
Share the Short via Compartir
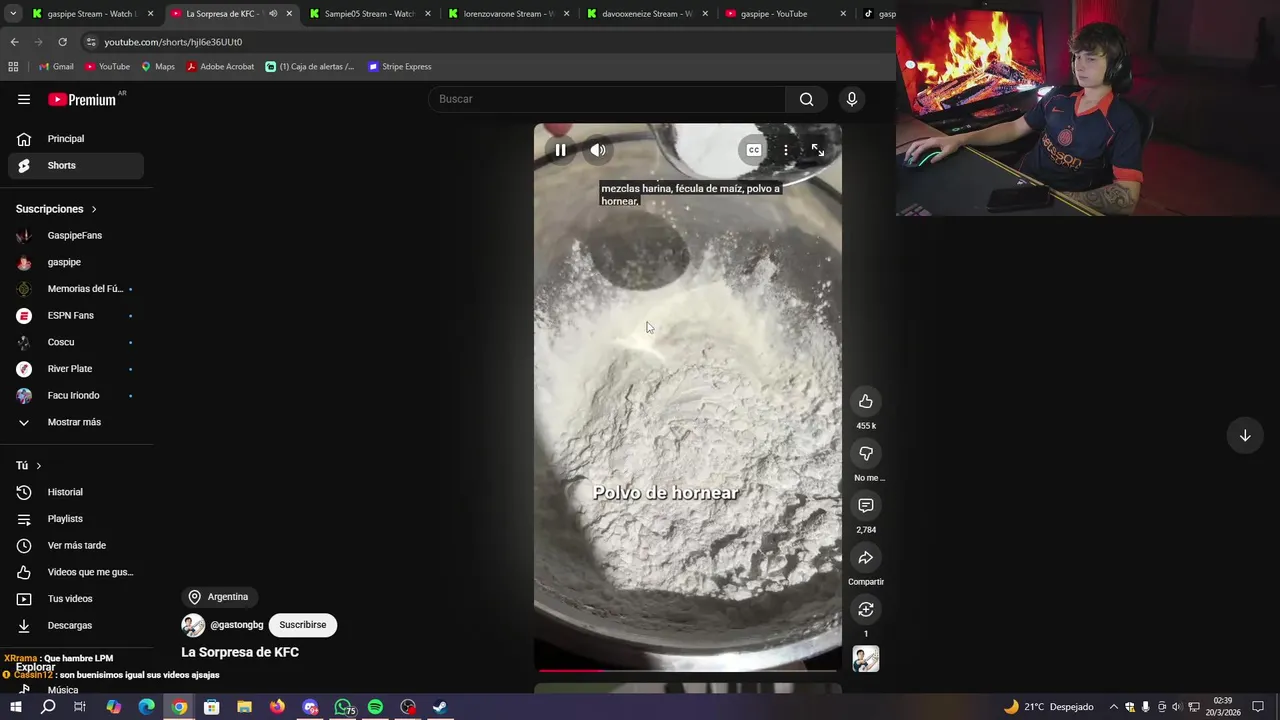[866, 558]
